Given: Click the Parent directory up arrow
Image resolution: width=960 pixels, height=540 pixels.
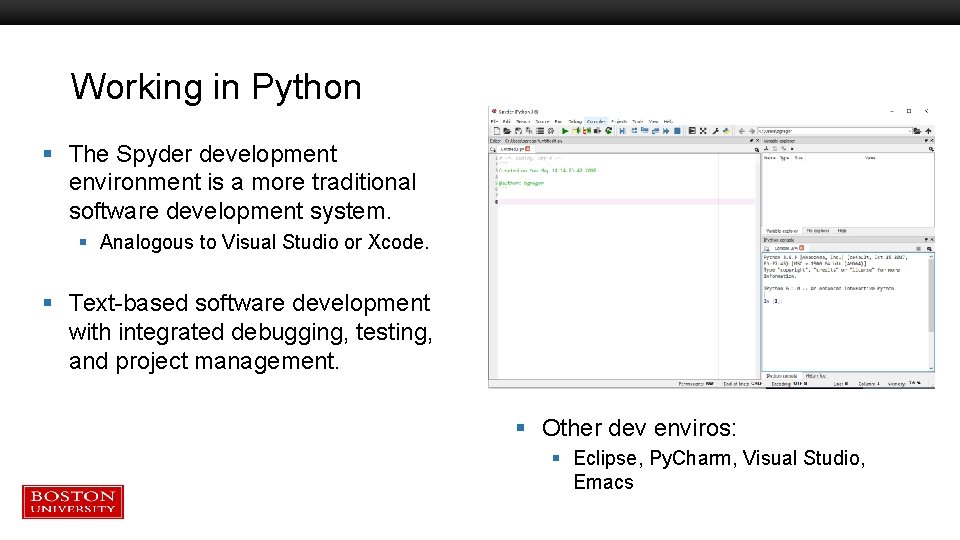Looking at the screenshot, I should pyautogui.click(x=928, y=131).
